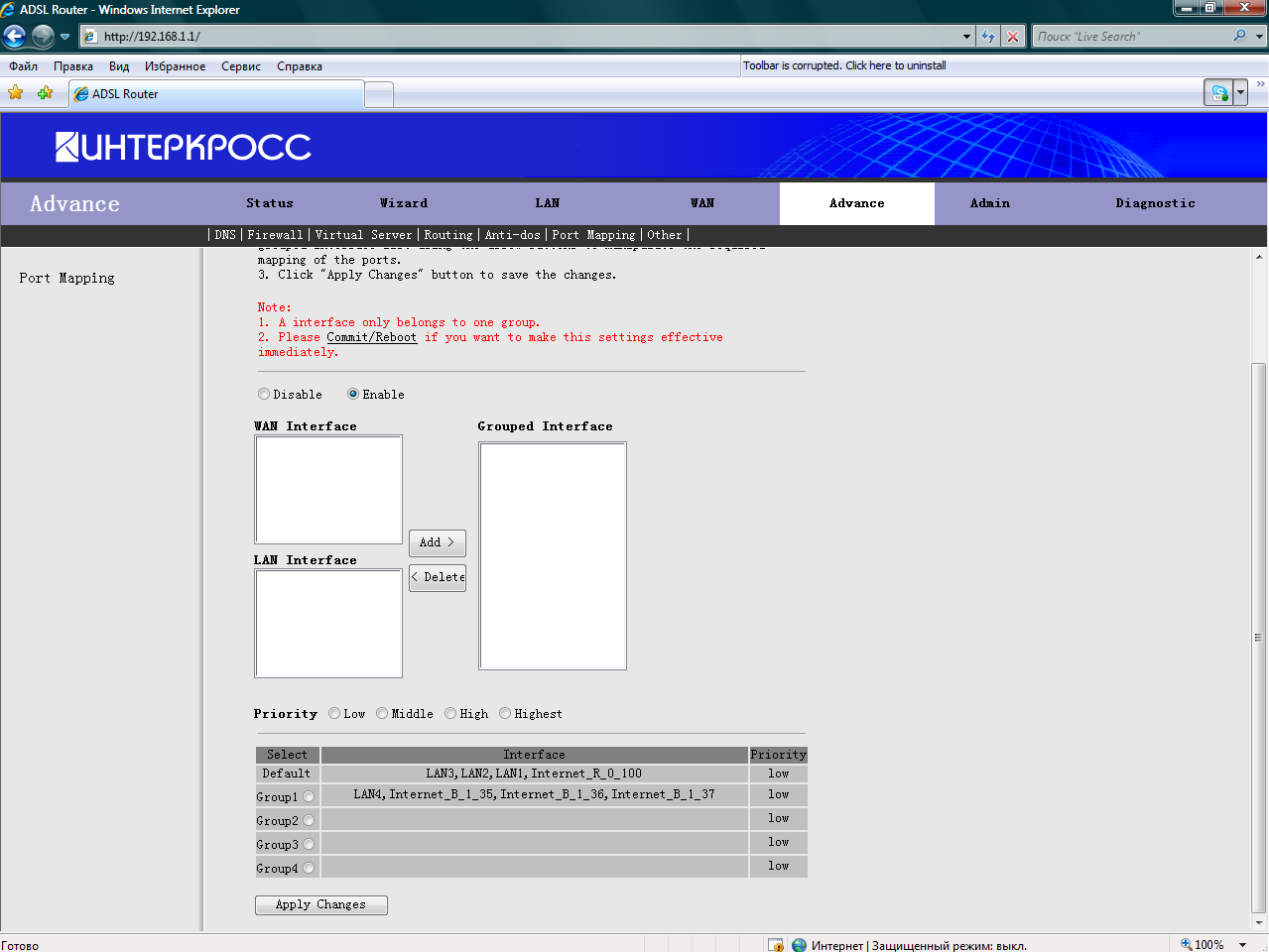Open the 100% zoom level dropdown

(1242, 945)
